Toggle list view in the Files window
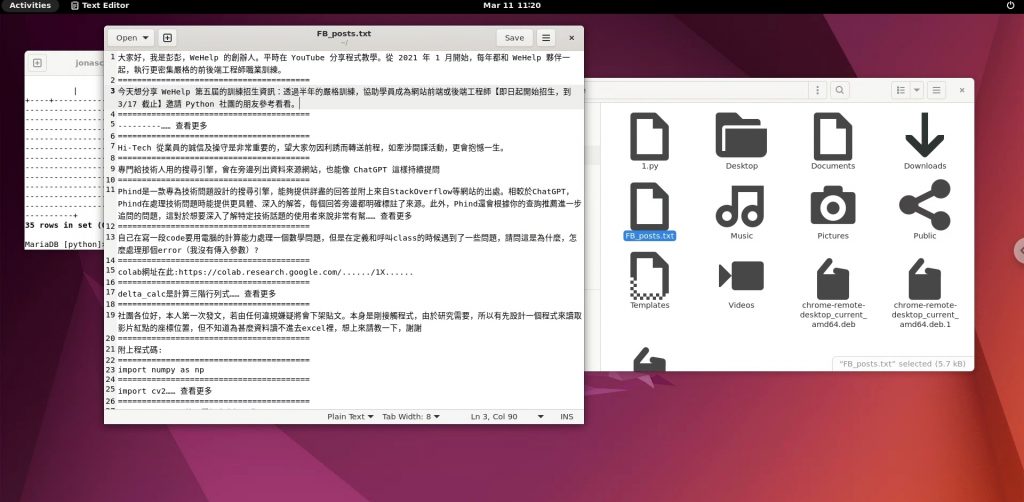 901,91
